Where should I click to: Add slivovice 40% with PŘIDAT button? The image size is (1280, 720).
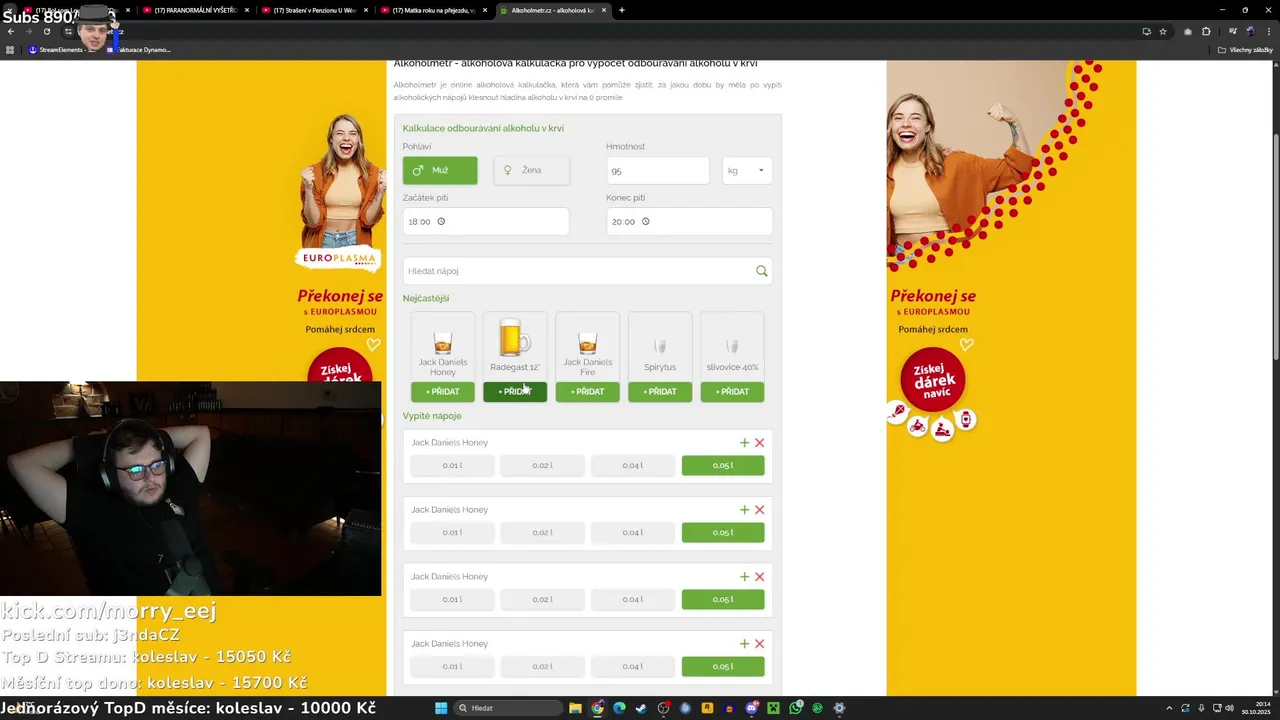coord(732,392)
